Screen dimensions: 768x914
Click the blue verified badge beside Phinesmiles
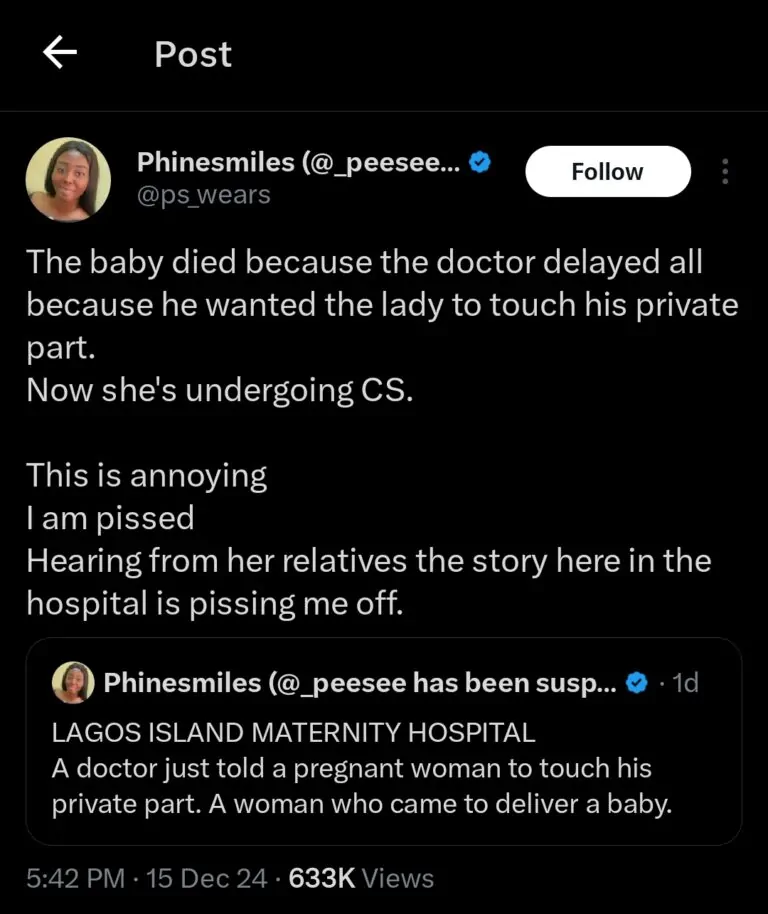(x=480, y=162)
